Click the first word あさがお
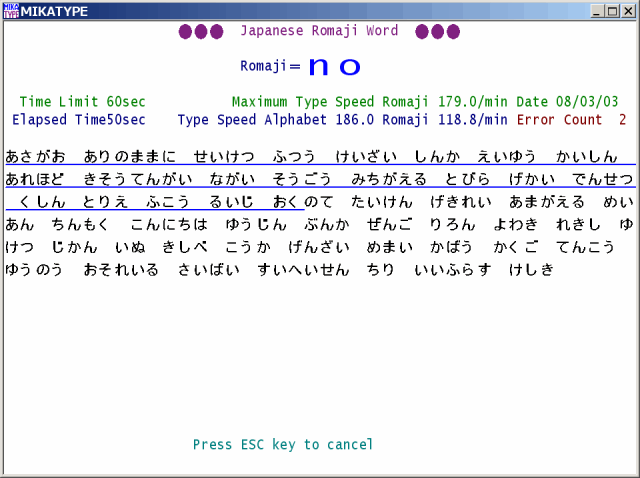 coord(35,157)
